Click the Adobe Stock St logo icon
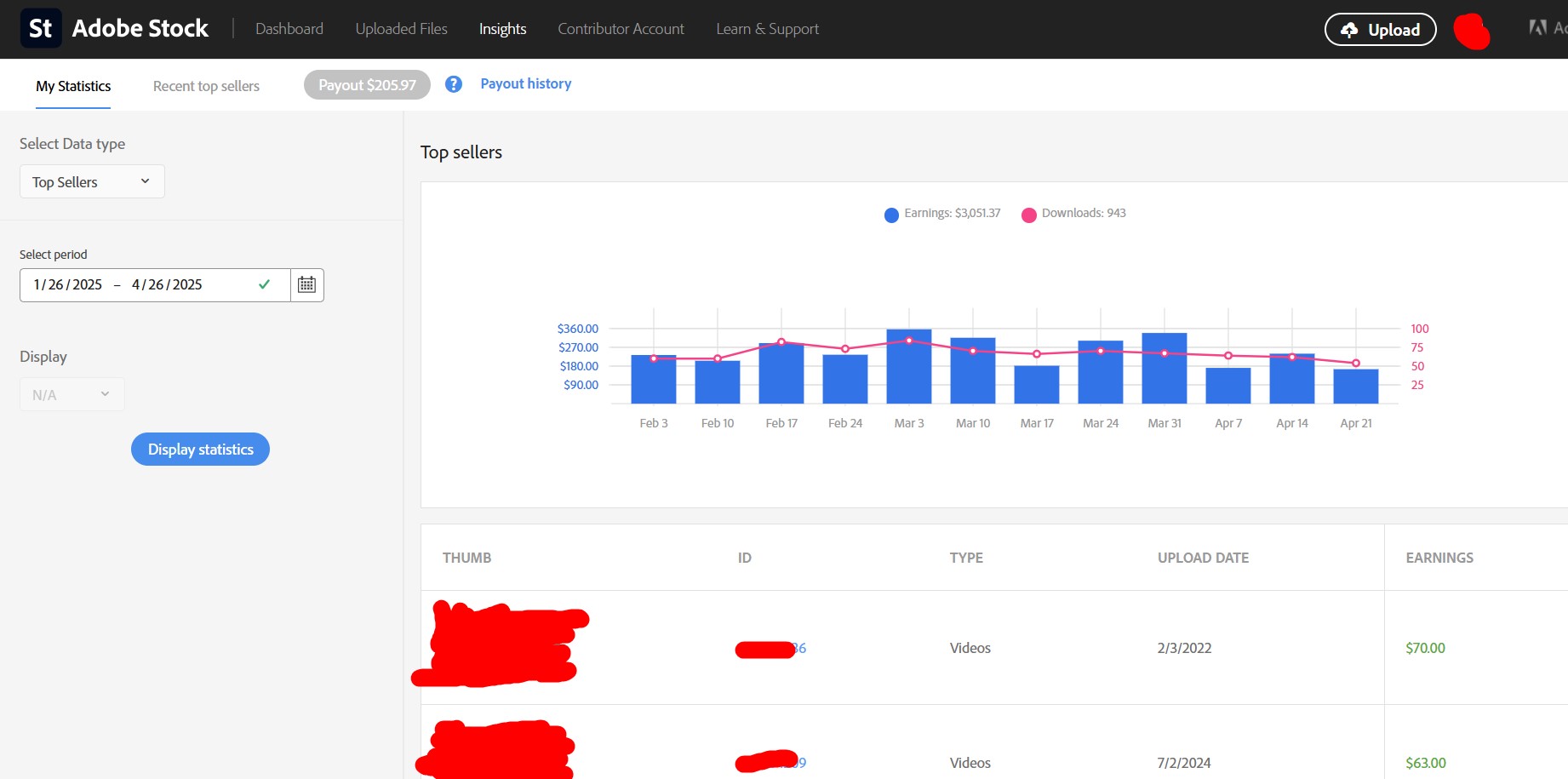The image size is (1568, 779). tap(41, 29)
